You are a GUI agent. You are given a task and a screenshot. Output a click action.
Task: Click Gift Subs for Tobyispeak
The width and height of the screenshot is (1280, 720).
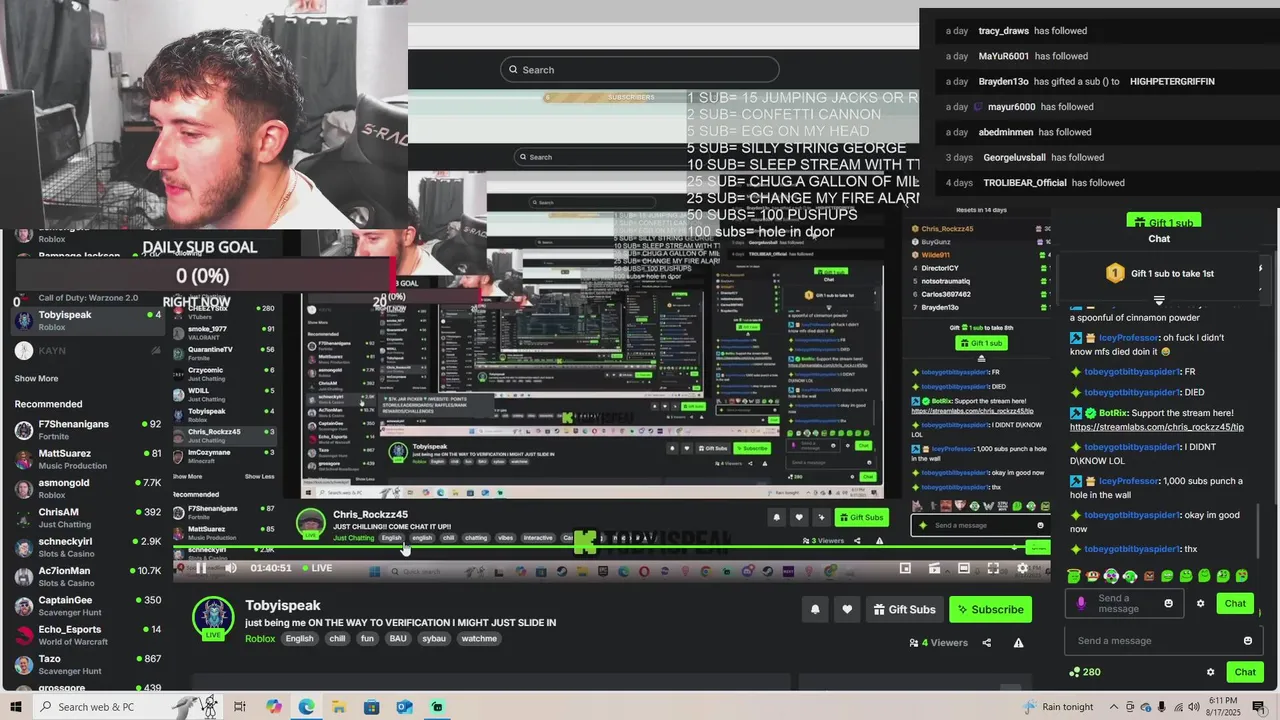[x=904, y=609]
